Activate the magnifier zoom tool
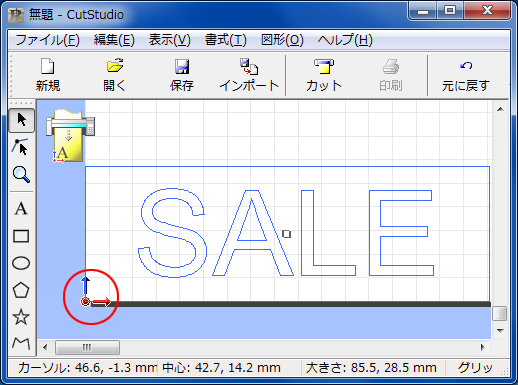Image resolution: width=518 pixels, height=385 pixels. pyautogui.click(x=21, y=174)
